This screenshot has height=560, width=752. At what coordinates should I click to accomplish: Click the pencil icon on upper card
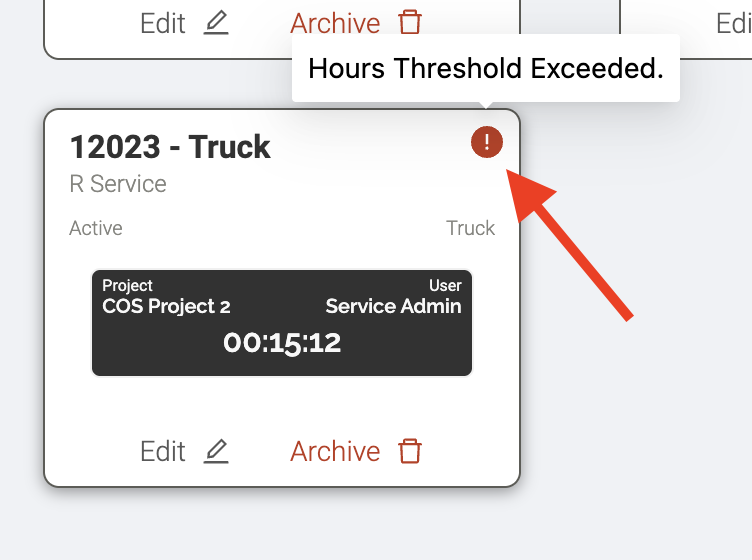point(216,23)
